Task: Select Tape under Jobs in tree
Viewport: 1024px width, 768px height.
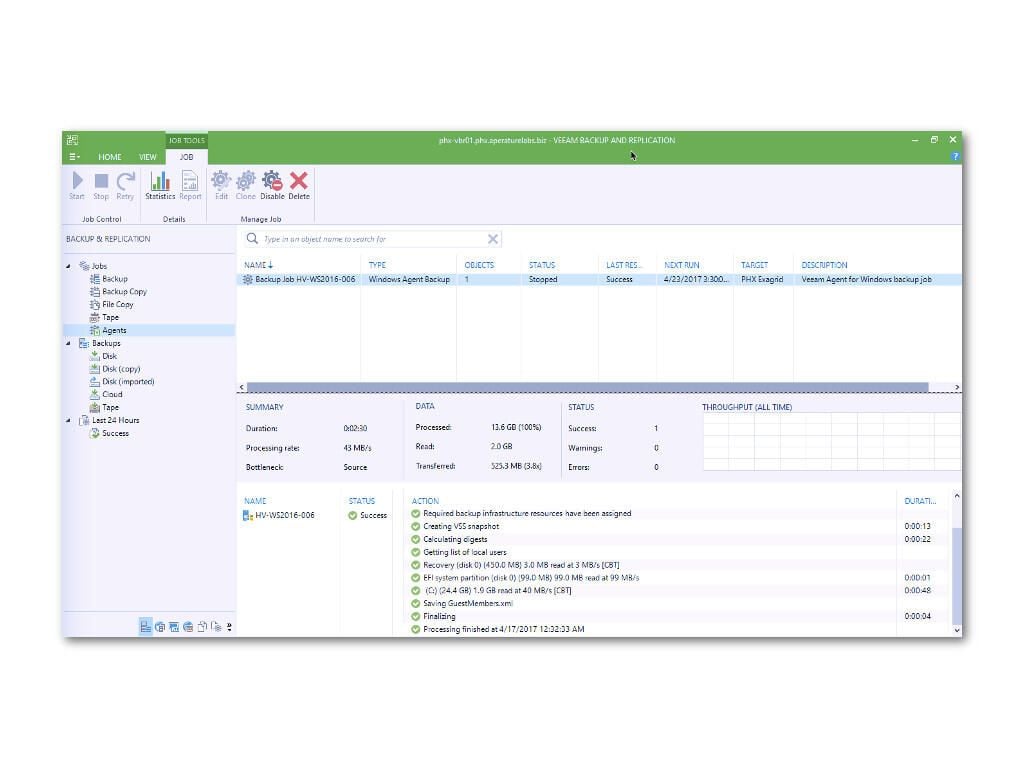Action: (x=104, y=317)
